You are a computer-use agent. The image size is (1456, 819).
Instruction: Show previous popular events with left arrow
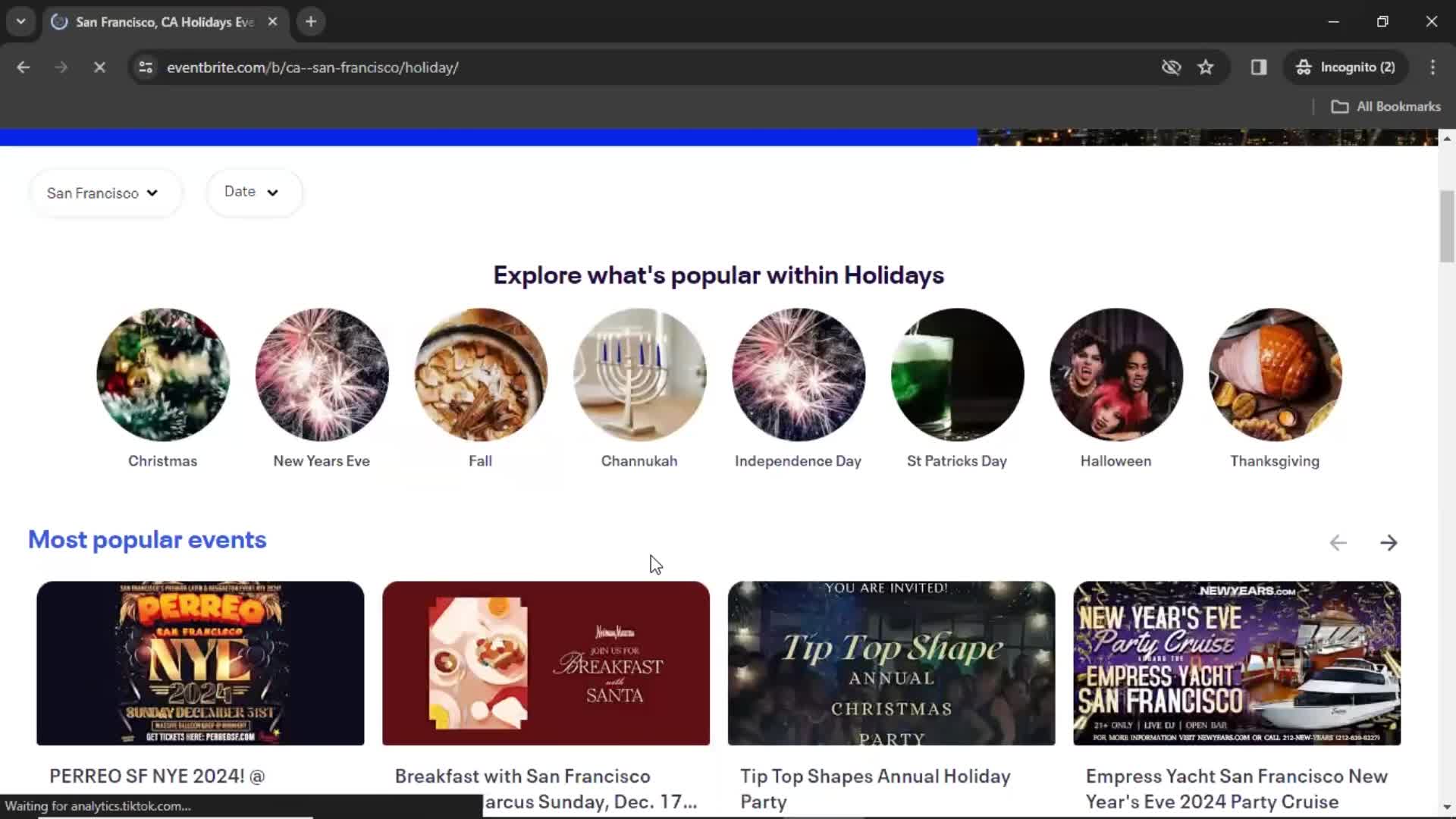(1338, 543)
